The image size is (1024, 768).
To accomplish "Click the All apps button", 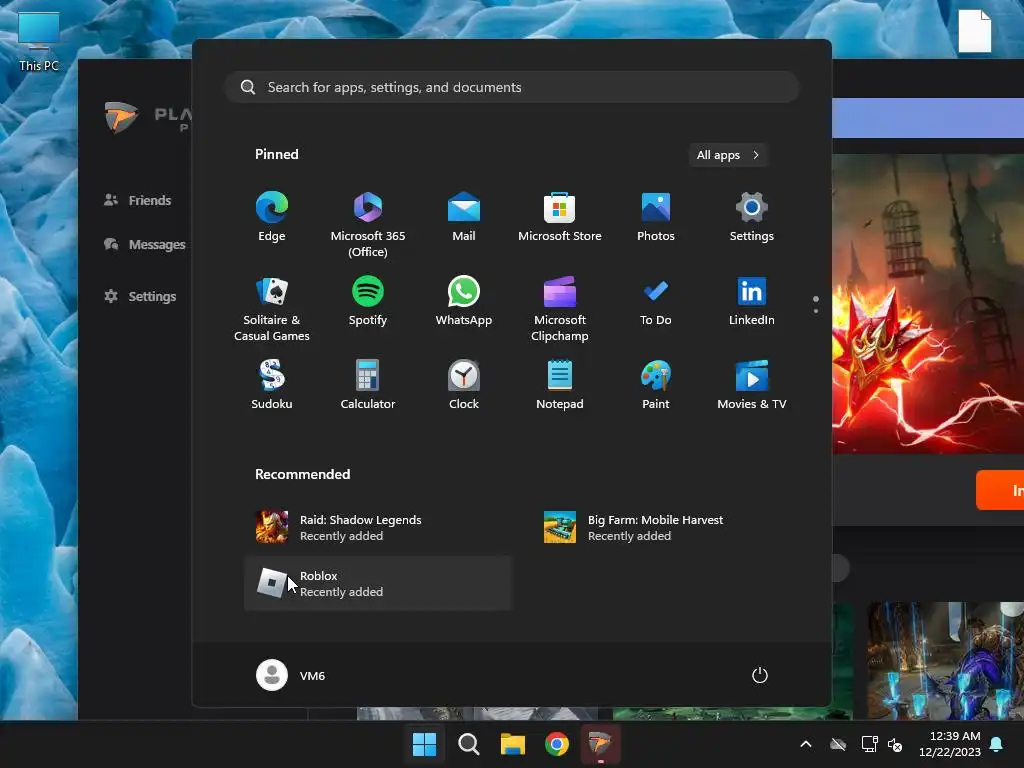I will (728, 155).
